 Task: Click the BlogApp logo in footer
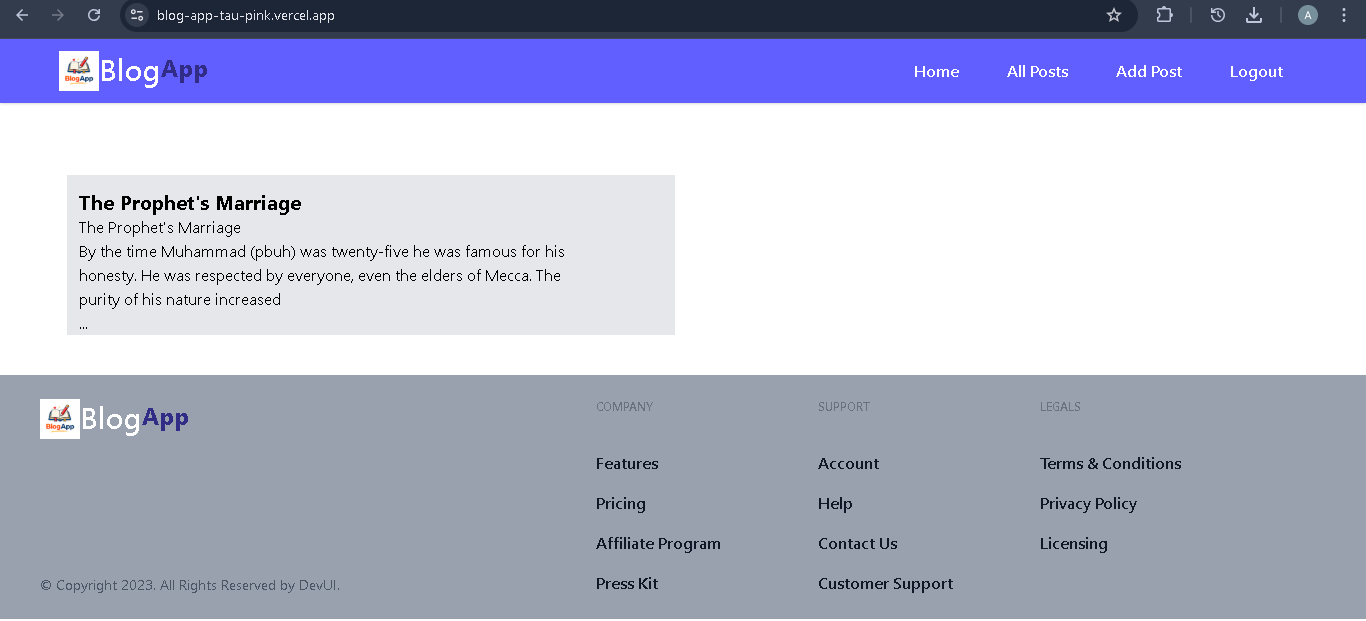click(115, 419)
